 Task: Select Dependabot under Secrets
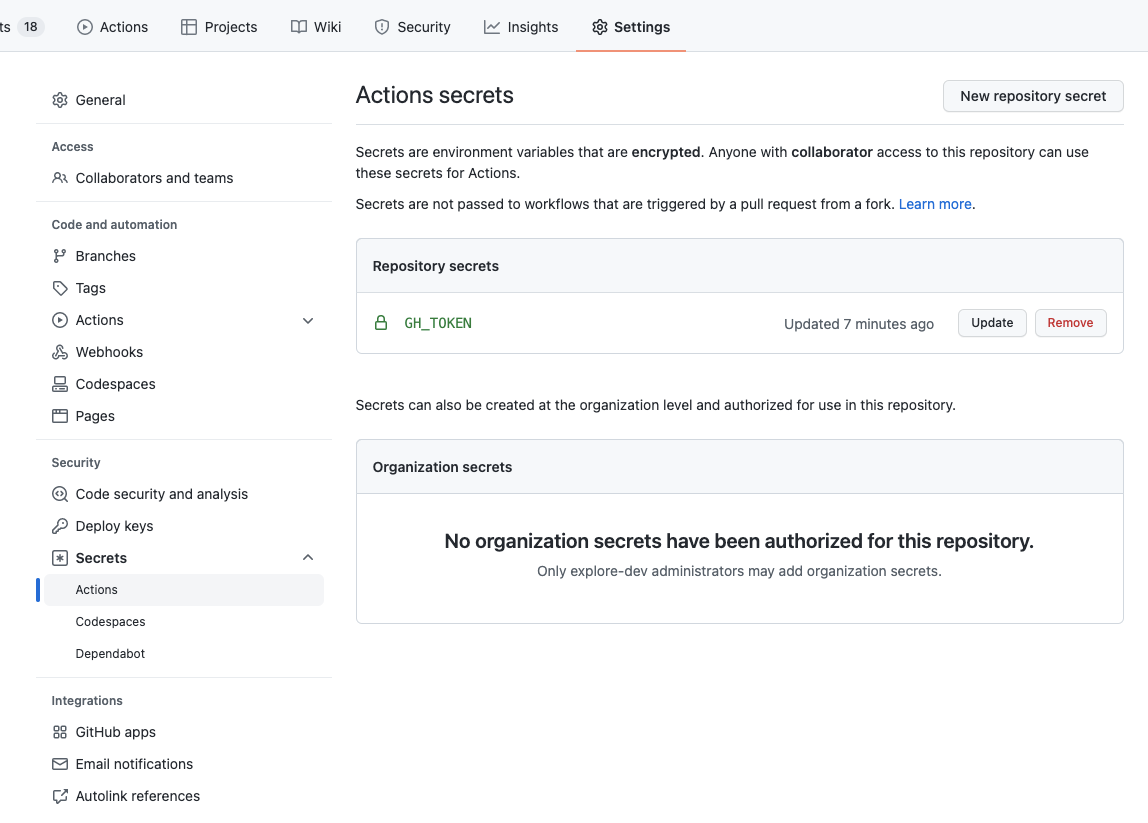click(x=184, y=654)
